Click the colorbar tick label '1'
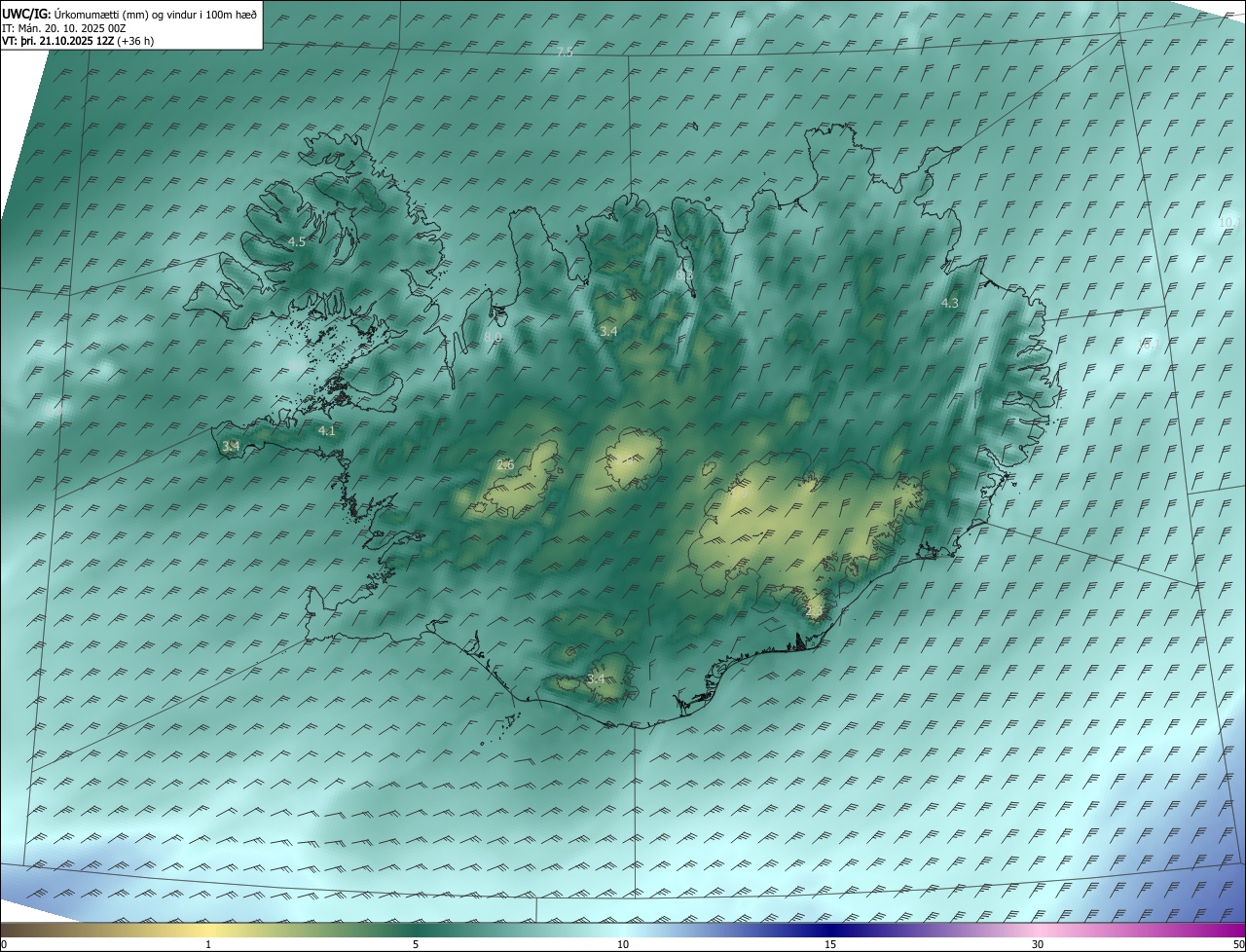This screenshot has height=952, width=1246. click(x=208, y=944)
